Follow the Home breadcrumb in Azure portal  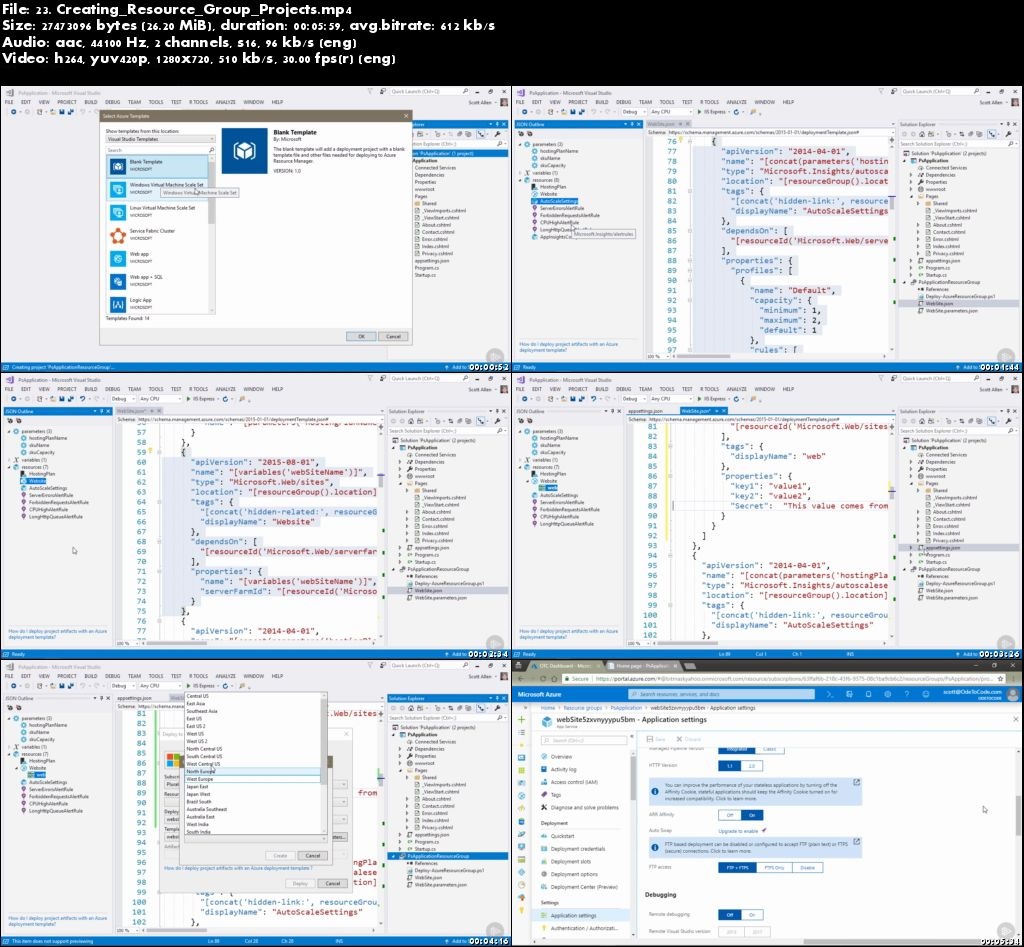[548, 708]
